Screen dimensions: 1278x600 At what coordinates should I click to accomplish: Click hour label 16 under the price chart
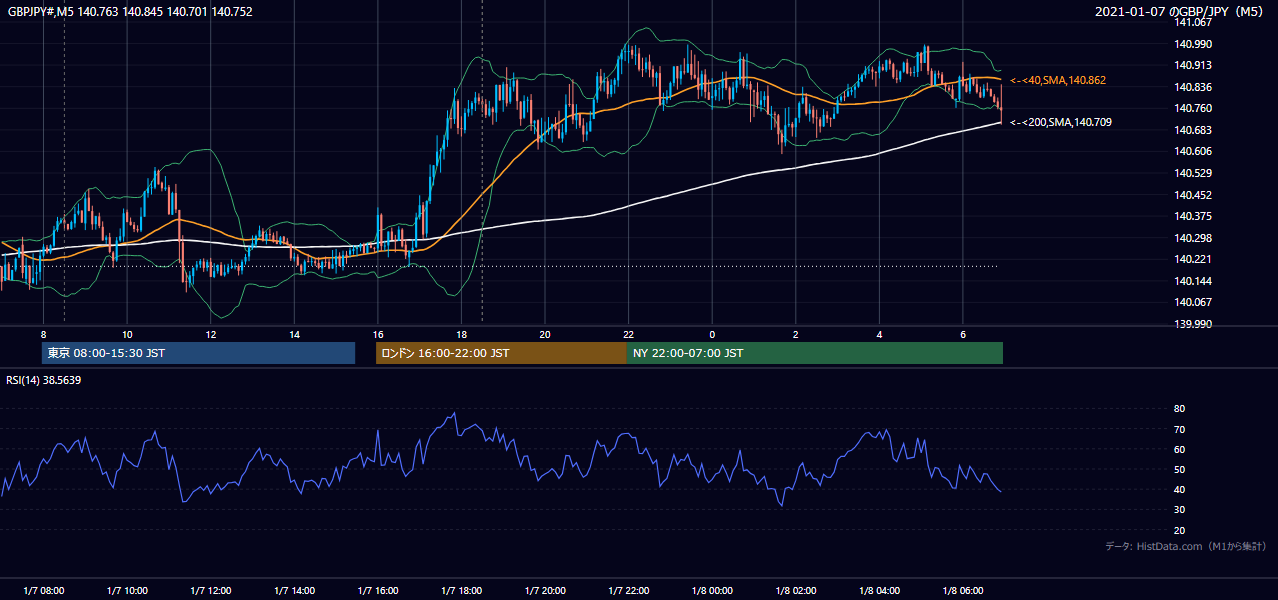pyautogui.click(x=378, y=334)
